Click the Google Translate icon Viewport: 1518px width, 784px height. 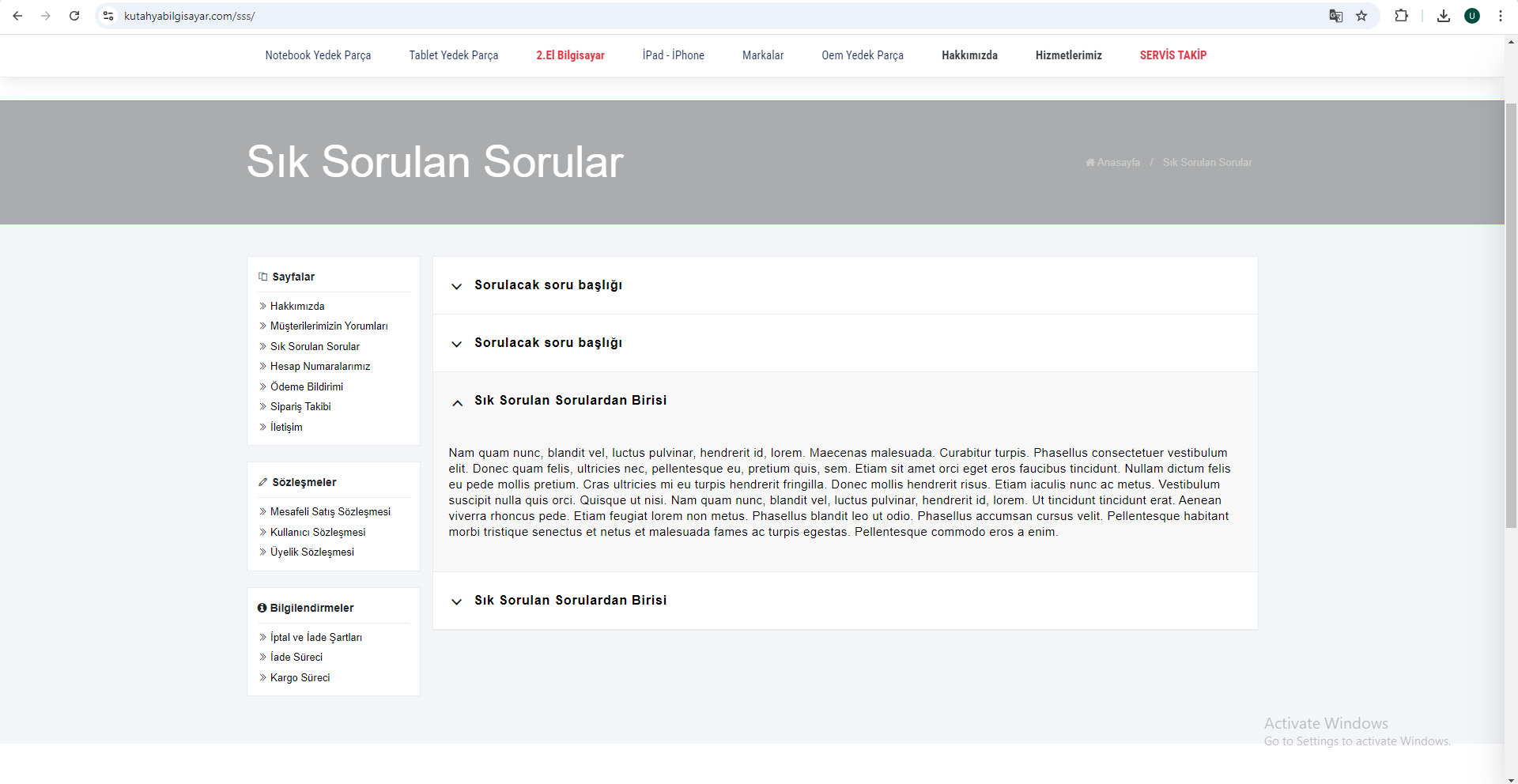tap(1336, 16)
